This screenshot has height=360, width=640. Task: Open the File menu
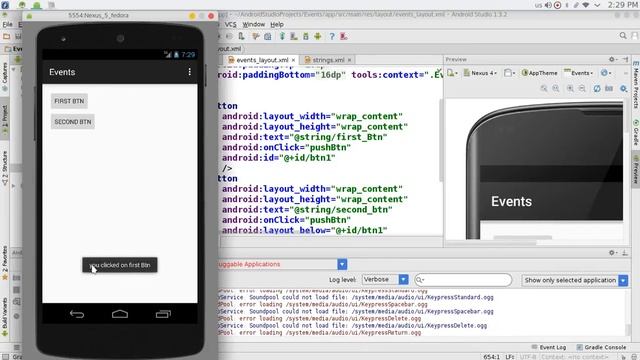click(7, 24)
